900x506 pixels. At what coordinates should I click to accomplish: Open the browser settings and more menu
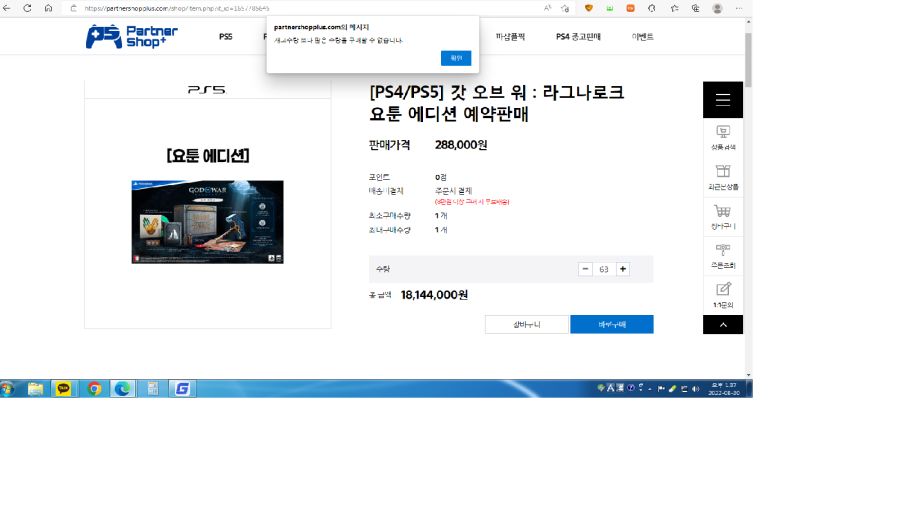click(x=739, y=8)
